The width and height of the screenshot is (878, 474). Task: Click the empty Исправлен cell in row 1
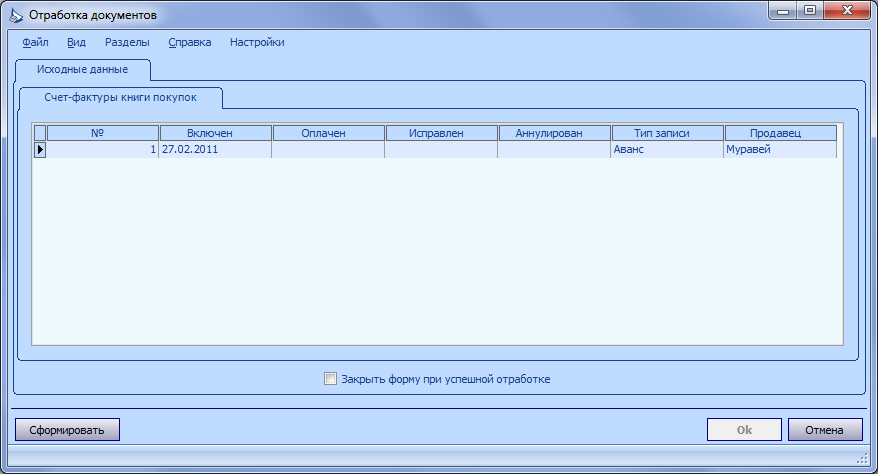pos(441,149)
